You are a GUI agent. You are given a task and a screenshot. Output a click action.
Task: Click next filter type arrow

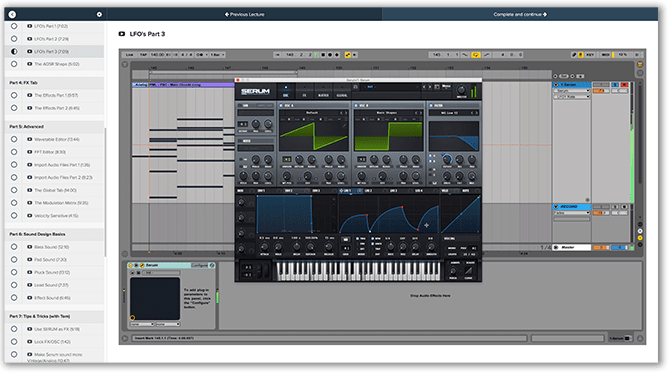coord(476,113)
